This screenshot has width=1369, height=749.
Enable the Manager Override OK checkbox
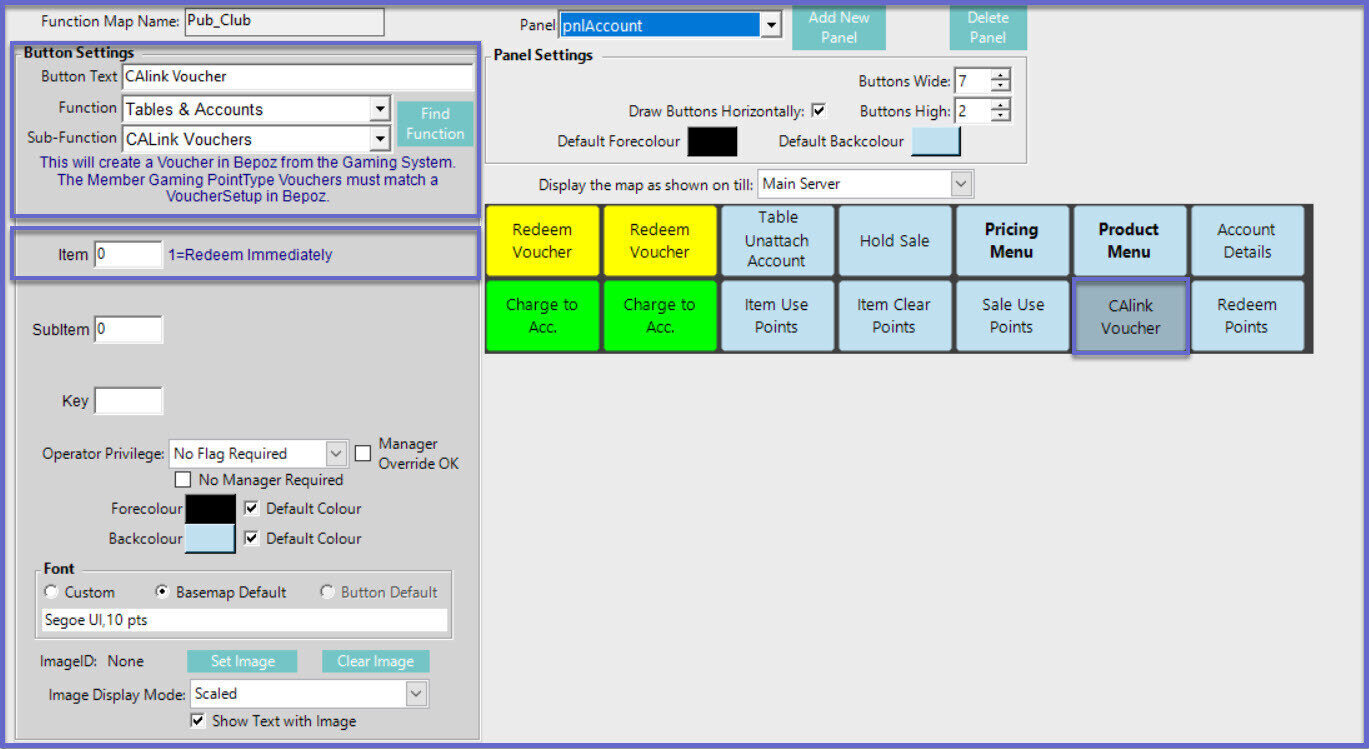(364, 454)
